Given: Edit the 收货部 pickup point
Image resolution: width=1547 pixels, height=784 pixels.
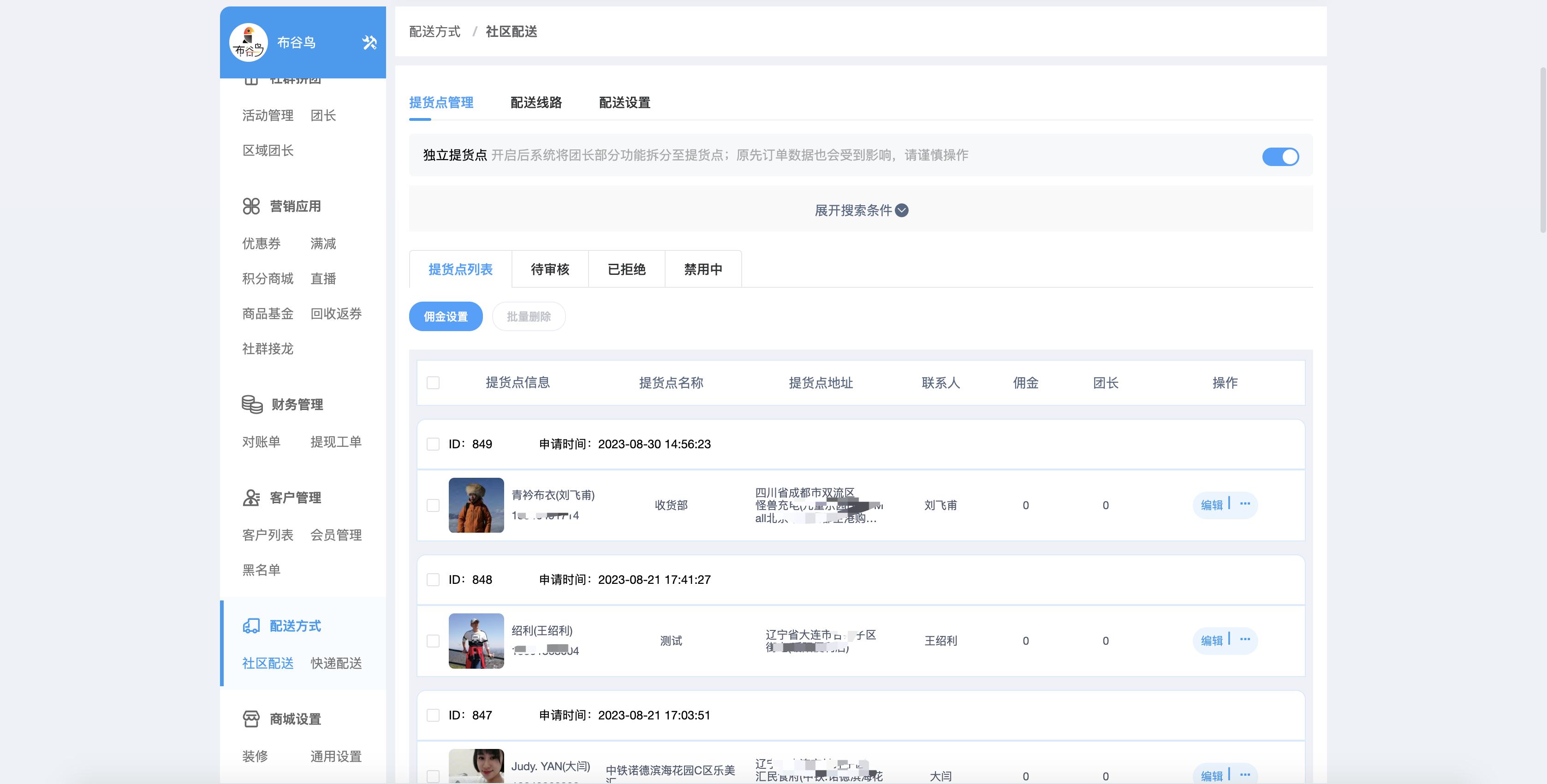Looking at the screenshot, I should pos(1212,505).
